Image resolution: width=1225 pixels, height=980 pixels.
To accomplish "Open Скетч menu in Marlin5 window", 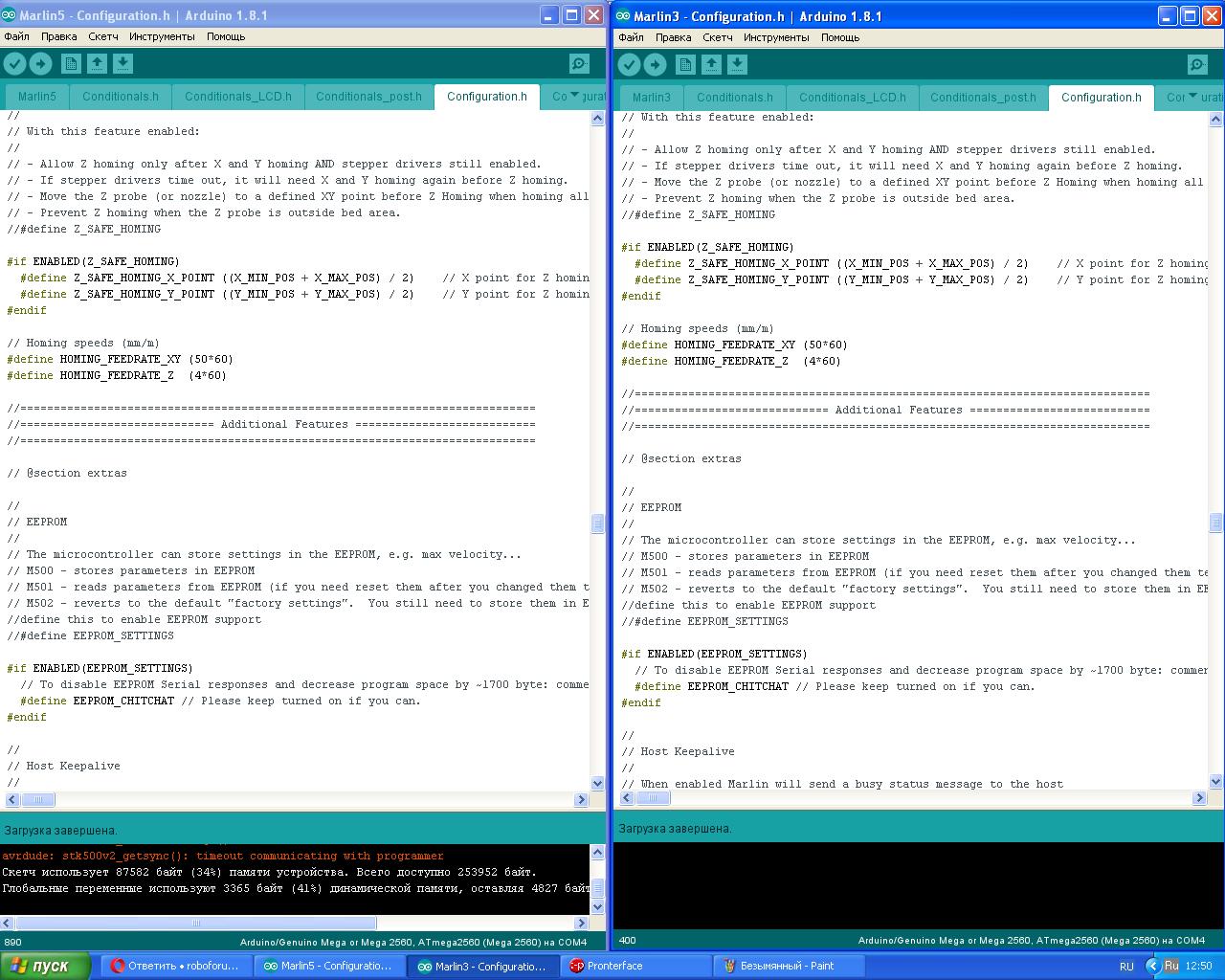I will point(103,36).
